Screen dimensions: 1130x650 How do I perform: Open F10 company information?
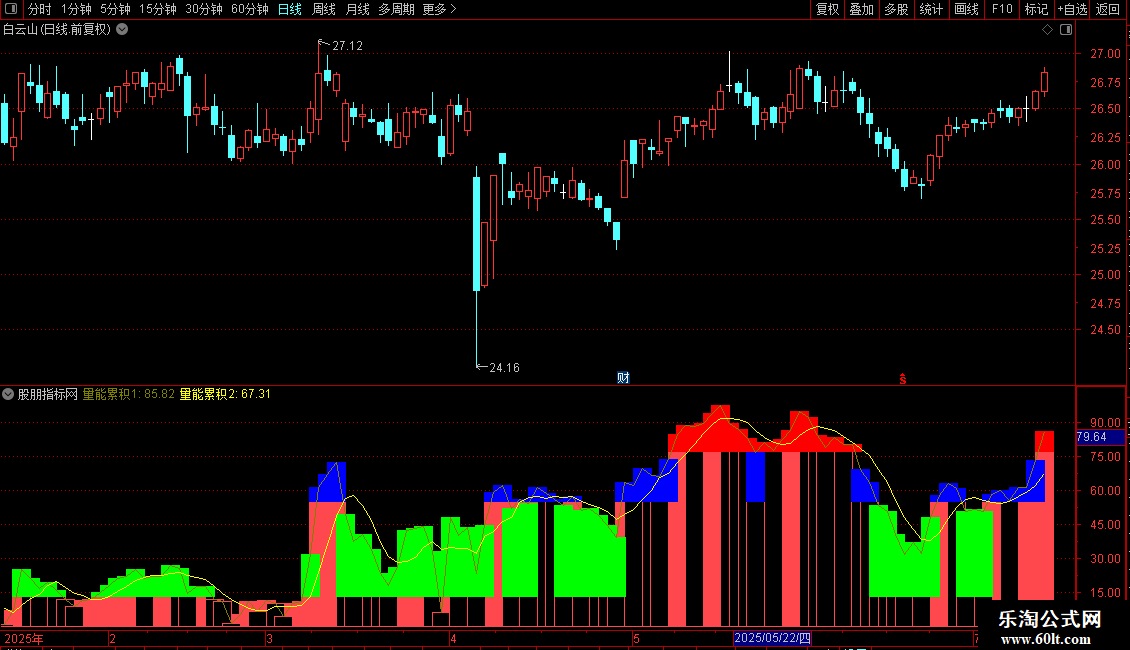1002,9
